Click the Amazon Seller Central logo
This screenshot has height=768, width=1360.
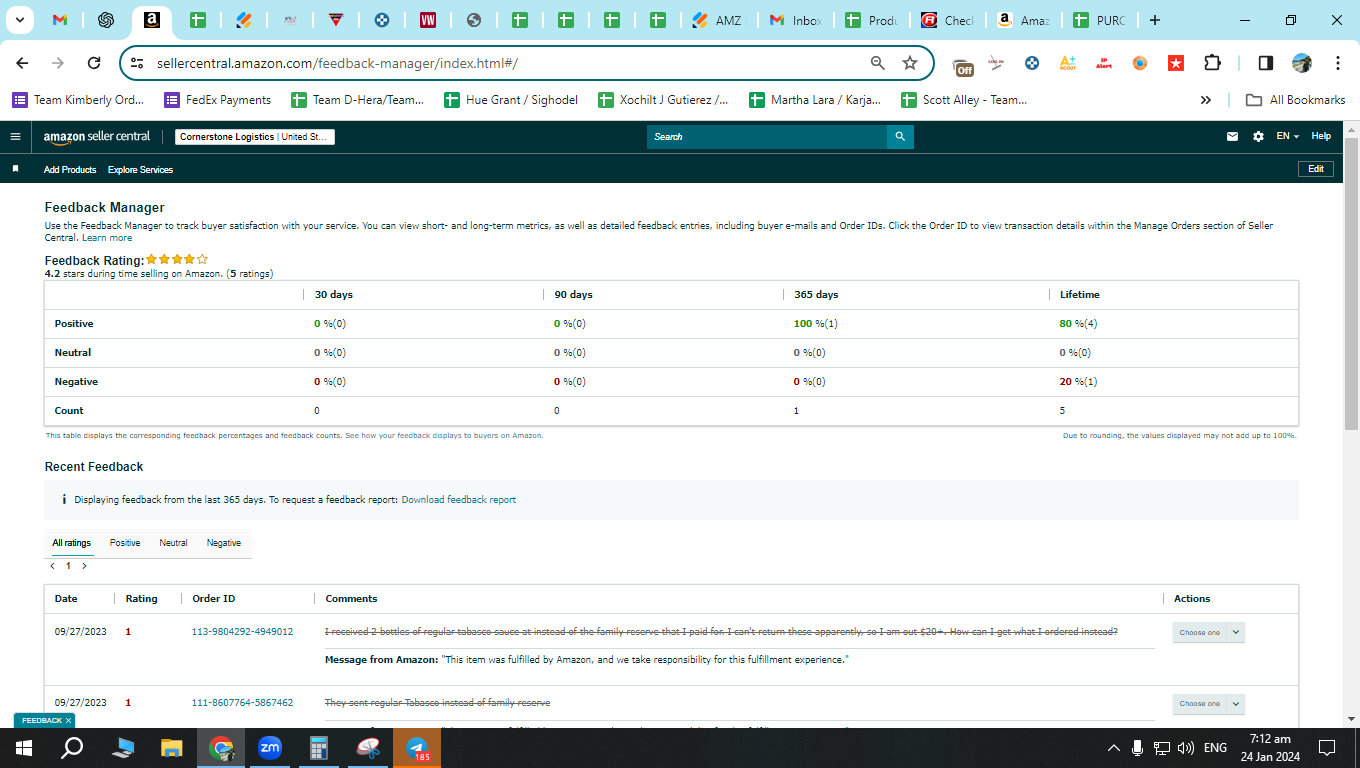(97, 137)
